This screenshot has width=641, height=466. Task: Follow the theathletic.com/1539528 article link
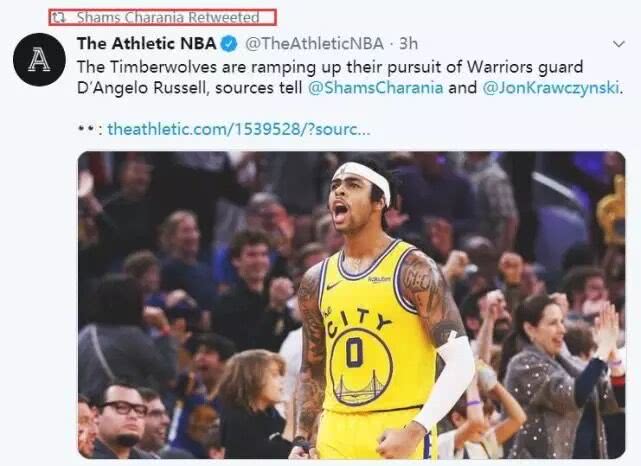(239, 130)
